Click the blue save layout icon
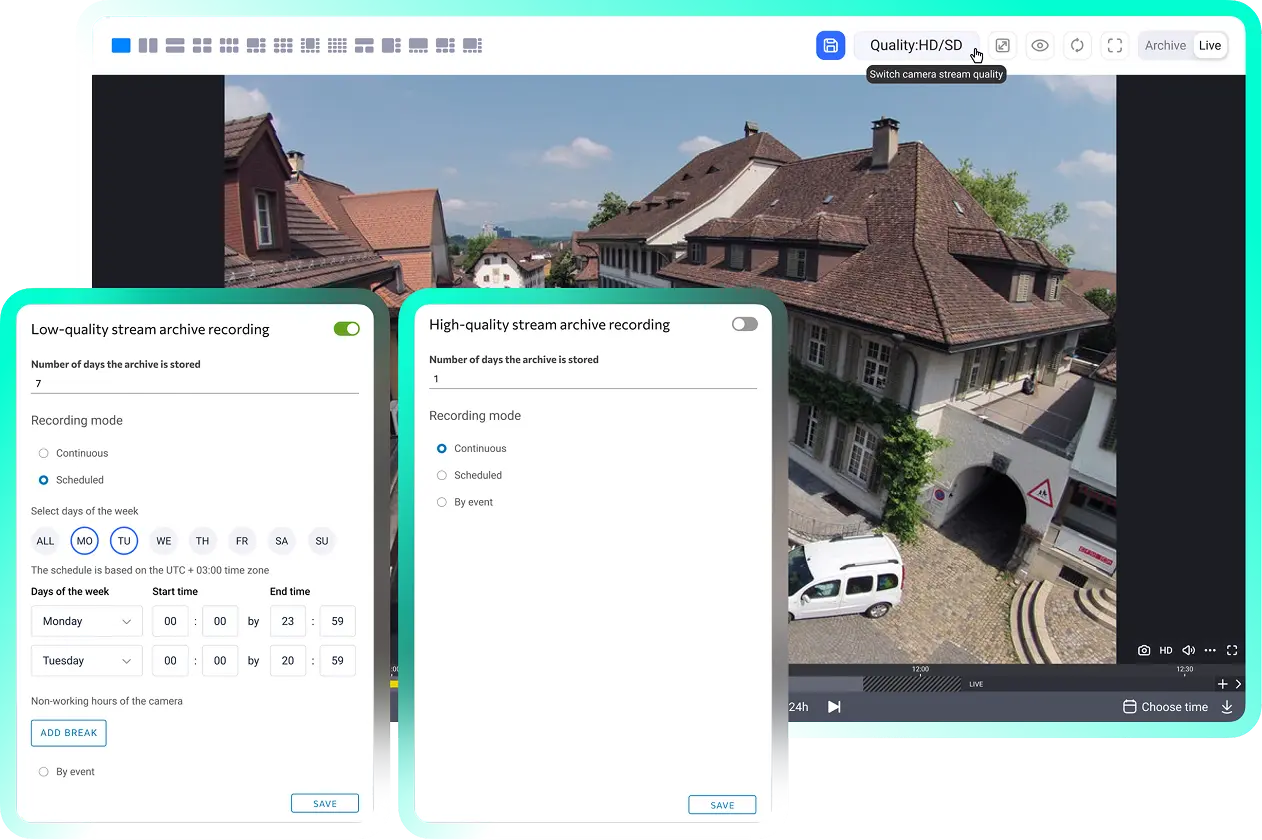The height and width of the screenshot is (840, 1262). [830, 46]
